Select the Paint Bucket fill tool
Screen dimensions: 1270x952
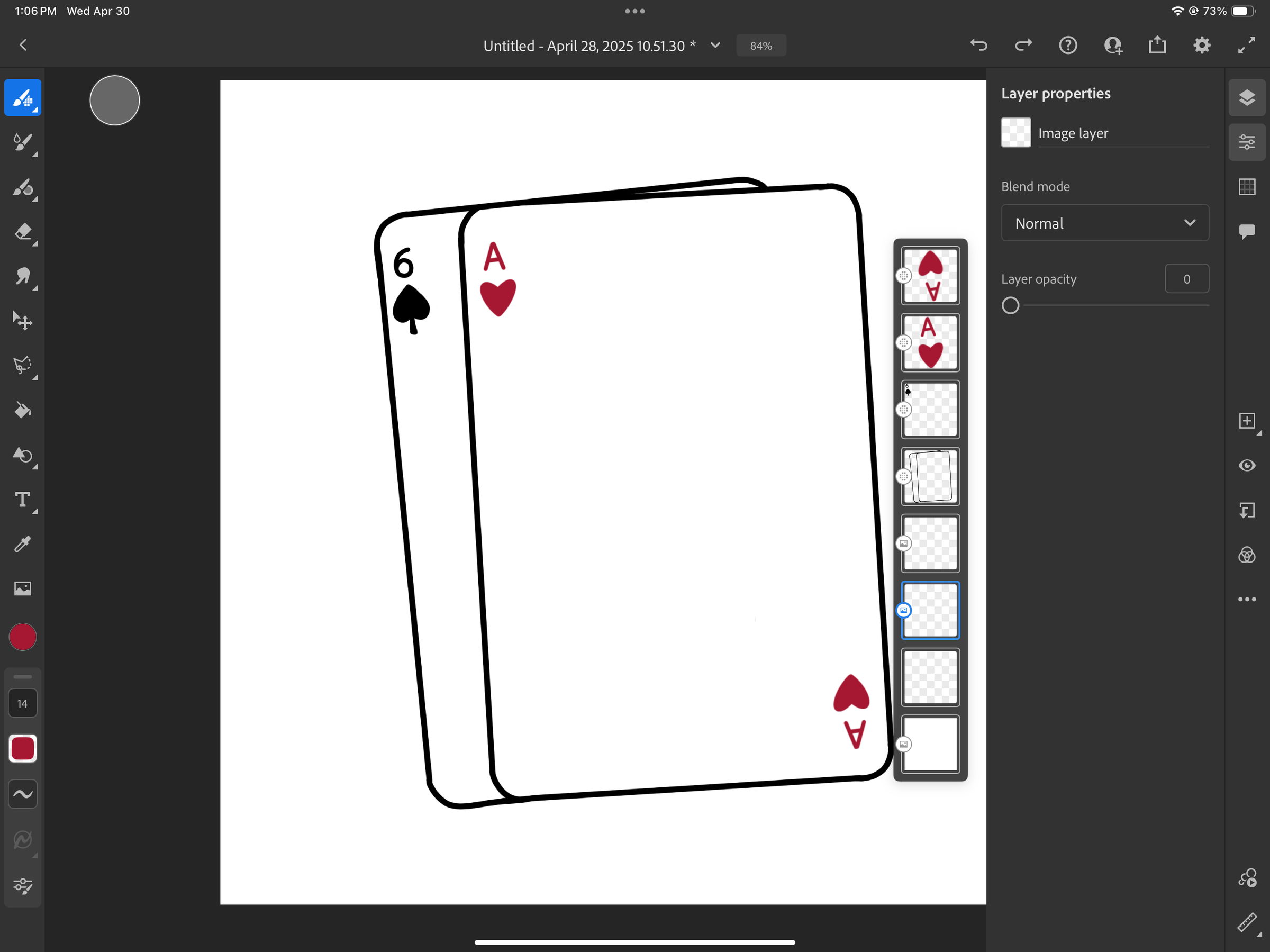pos(23,411)
